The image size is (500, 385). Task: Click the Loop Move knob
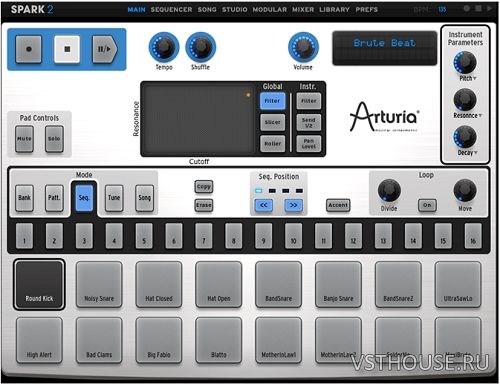click(465, 190)
